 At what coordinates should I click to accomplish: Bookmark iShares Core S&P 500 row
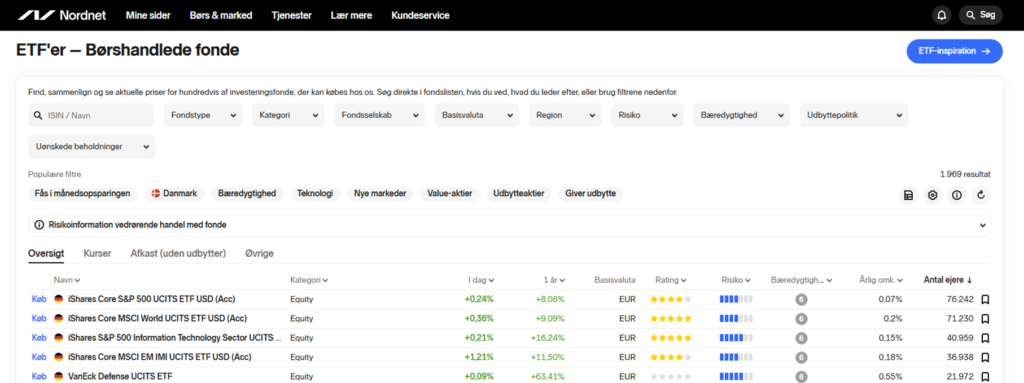click(985, 299)
